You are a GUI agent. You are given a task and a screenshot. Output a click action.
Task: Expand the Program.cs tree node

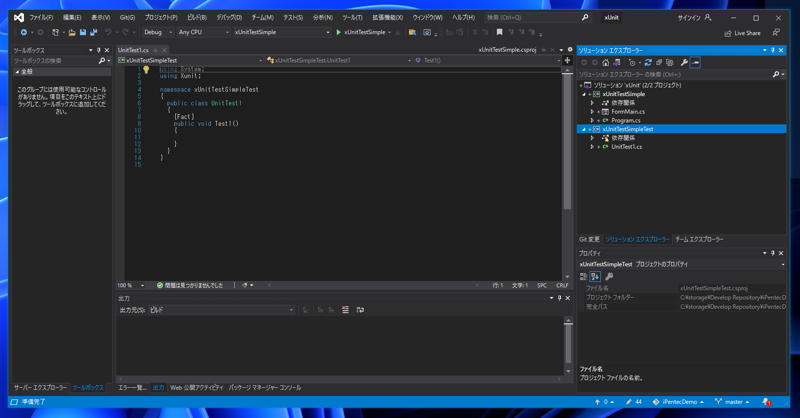pos(592,120)
